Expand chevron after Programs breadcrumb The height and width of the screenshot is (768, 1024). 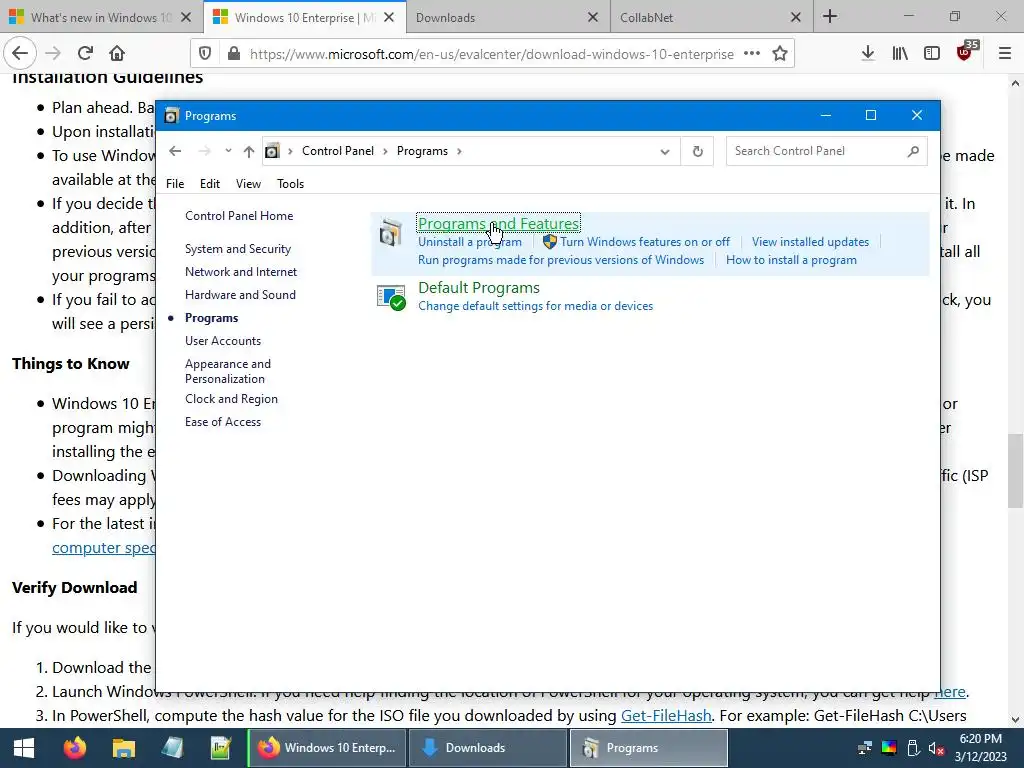pyautogui.click(x=460, y=152)
